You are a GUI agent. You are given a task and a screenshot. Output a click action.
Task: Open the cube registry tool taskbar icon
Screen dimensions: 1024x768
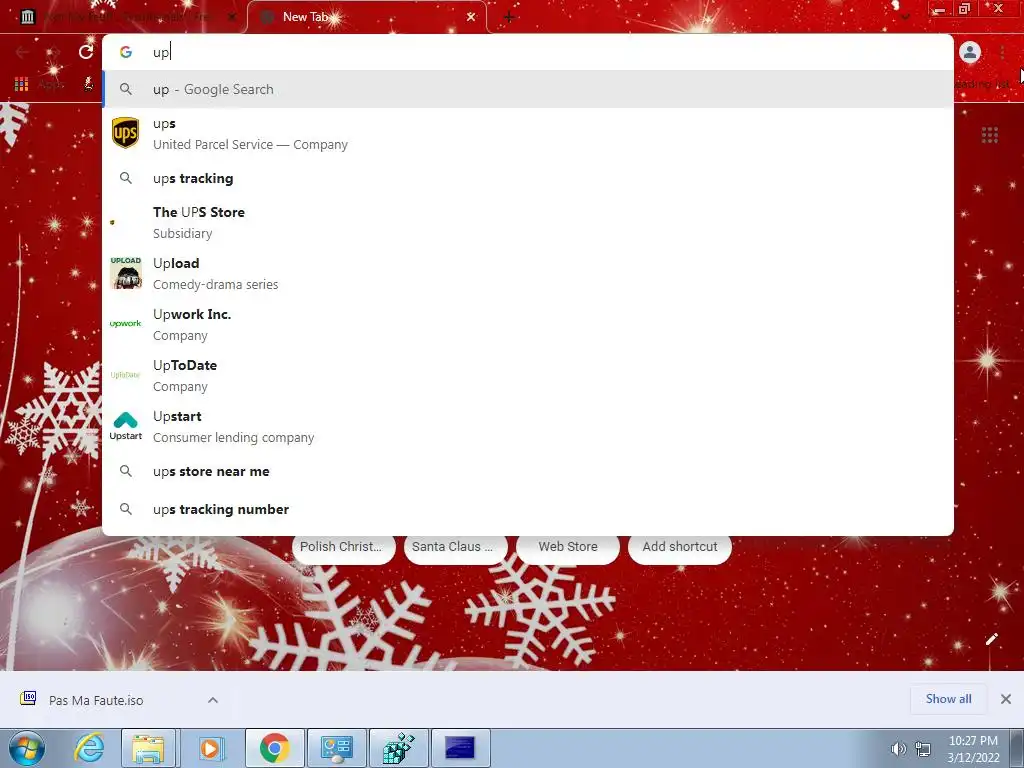pyautogui.click(x=398, y=748)
